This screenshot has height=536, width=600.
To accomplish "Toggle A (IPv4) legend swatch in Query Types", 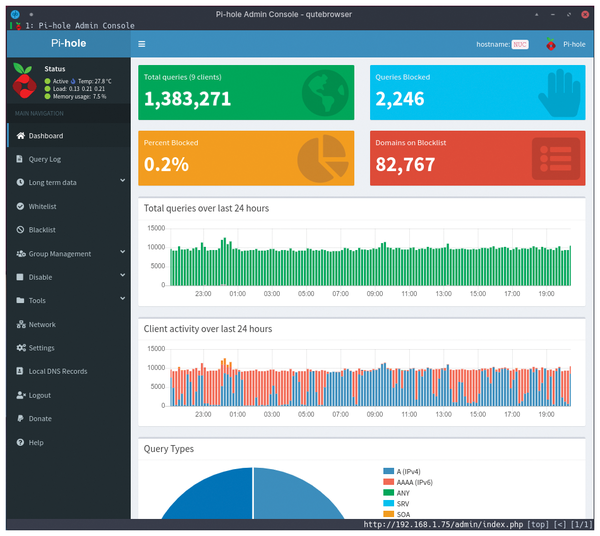I will [388, 471].
